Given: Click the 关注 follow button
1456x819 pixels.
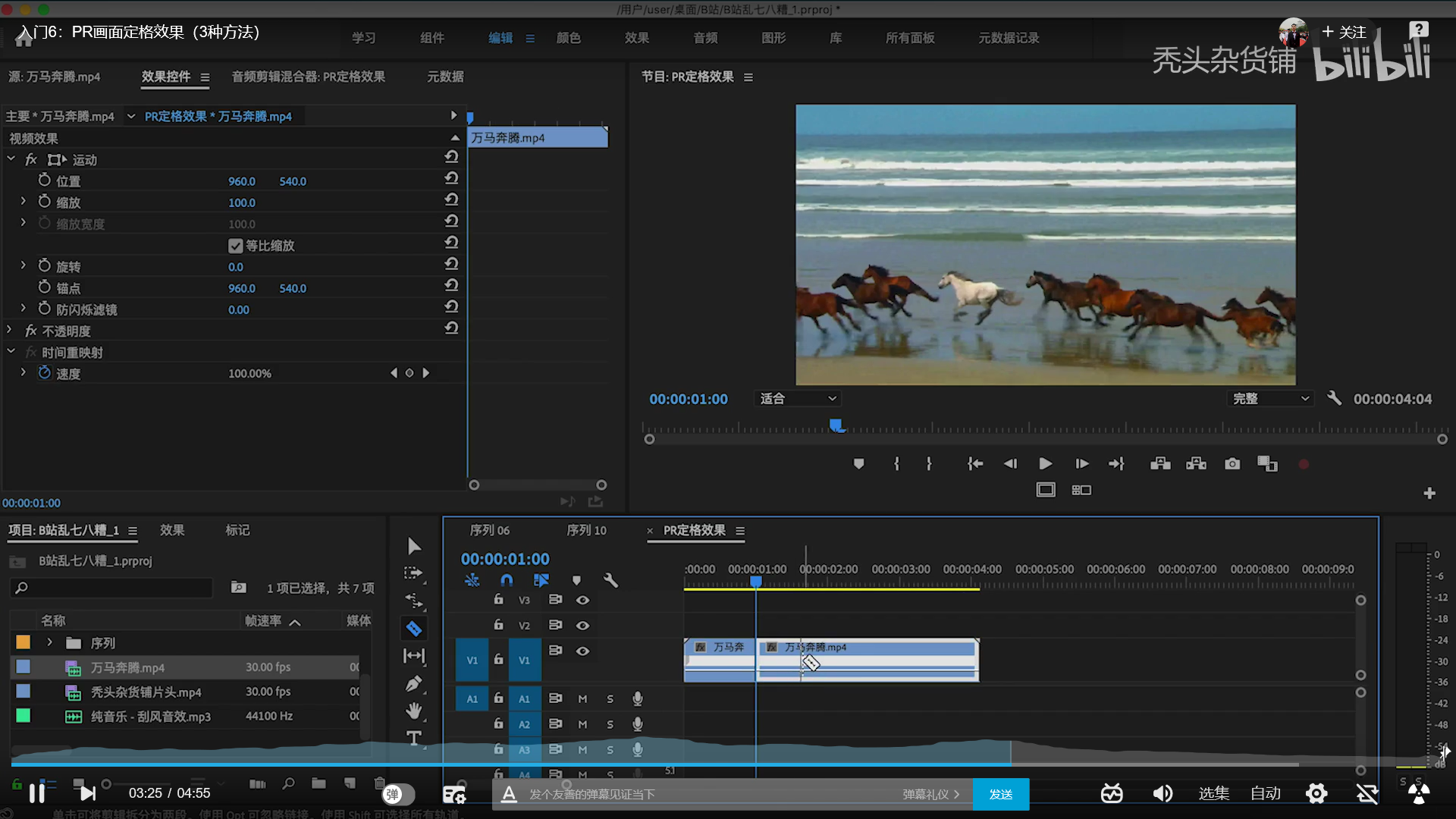Looking at the screenshot, I should pyautogui.click(x=1344, y=32).
